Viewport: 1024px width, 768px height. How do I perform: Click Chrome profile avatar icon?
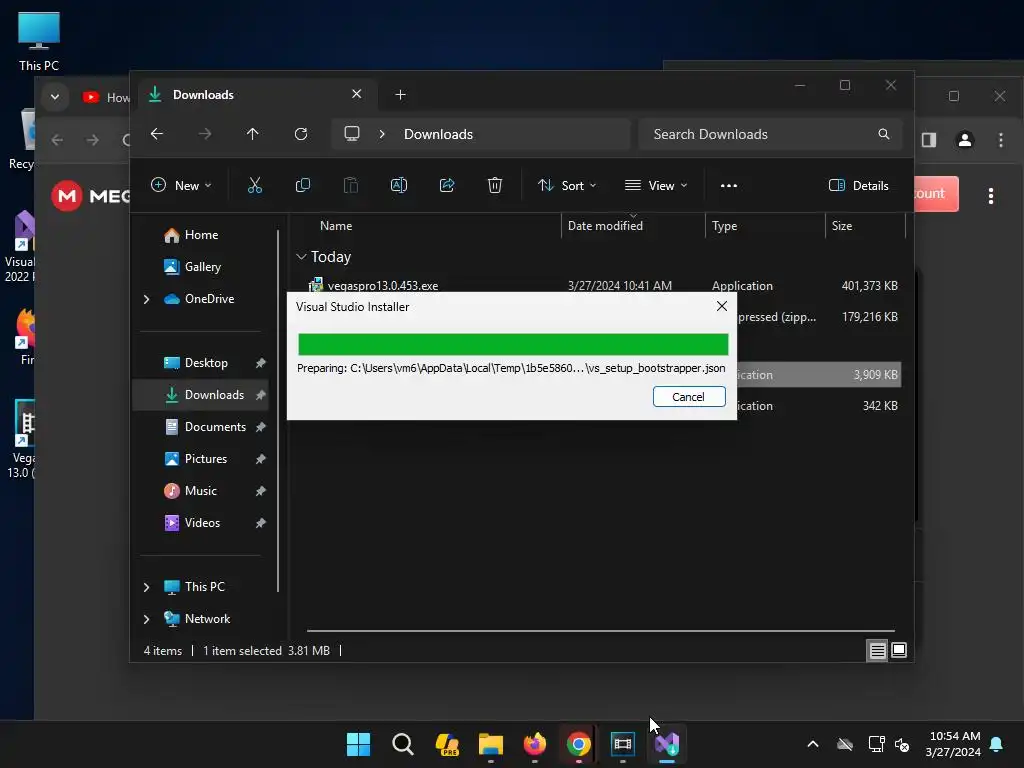coord(965,140)
